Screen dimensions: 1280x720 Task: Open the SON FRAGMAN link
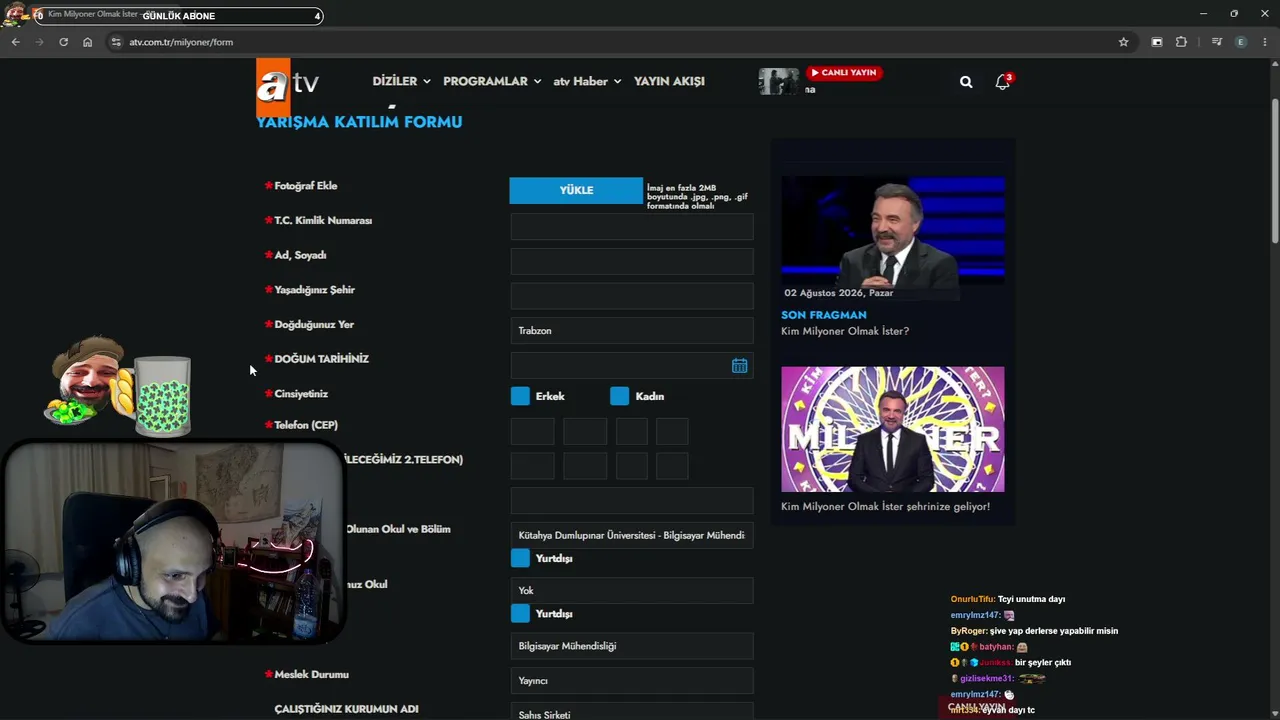[824, 315]
